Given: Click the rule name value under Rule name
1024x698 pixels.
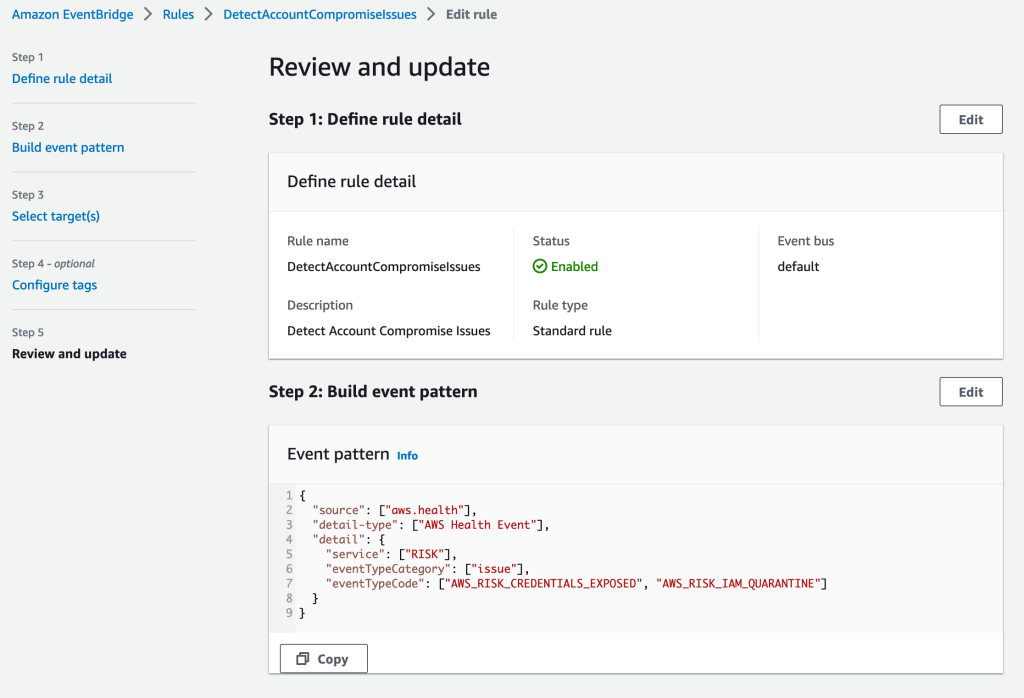Looking at the screenshot, I should (383, 267).
